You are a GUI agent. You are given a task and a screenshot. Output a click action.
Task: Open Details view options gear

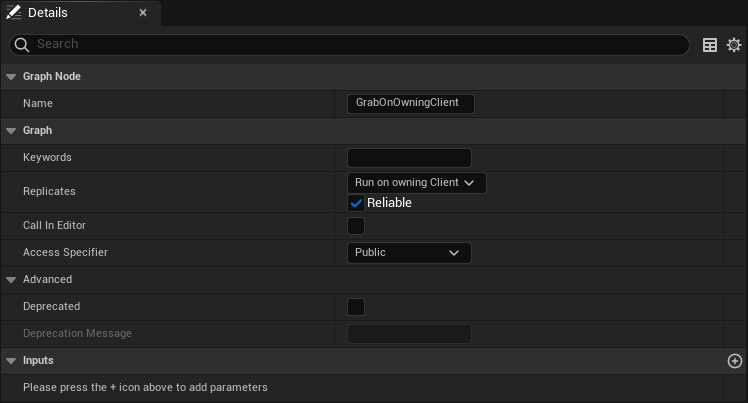click(734, 45)
